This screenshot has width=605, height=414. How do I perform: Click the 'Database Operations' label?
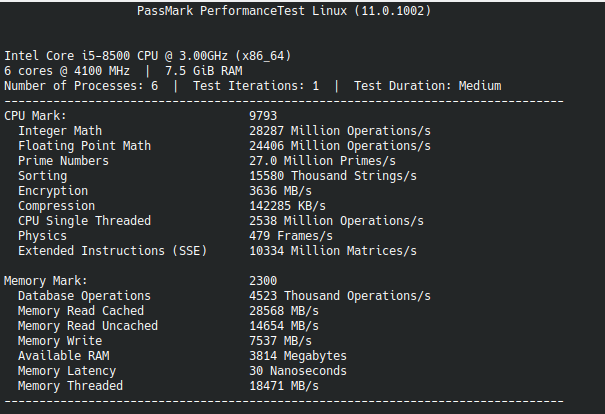click(84, 296)
